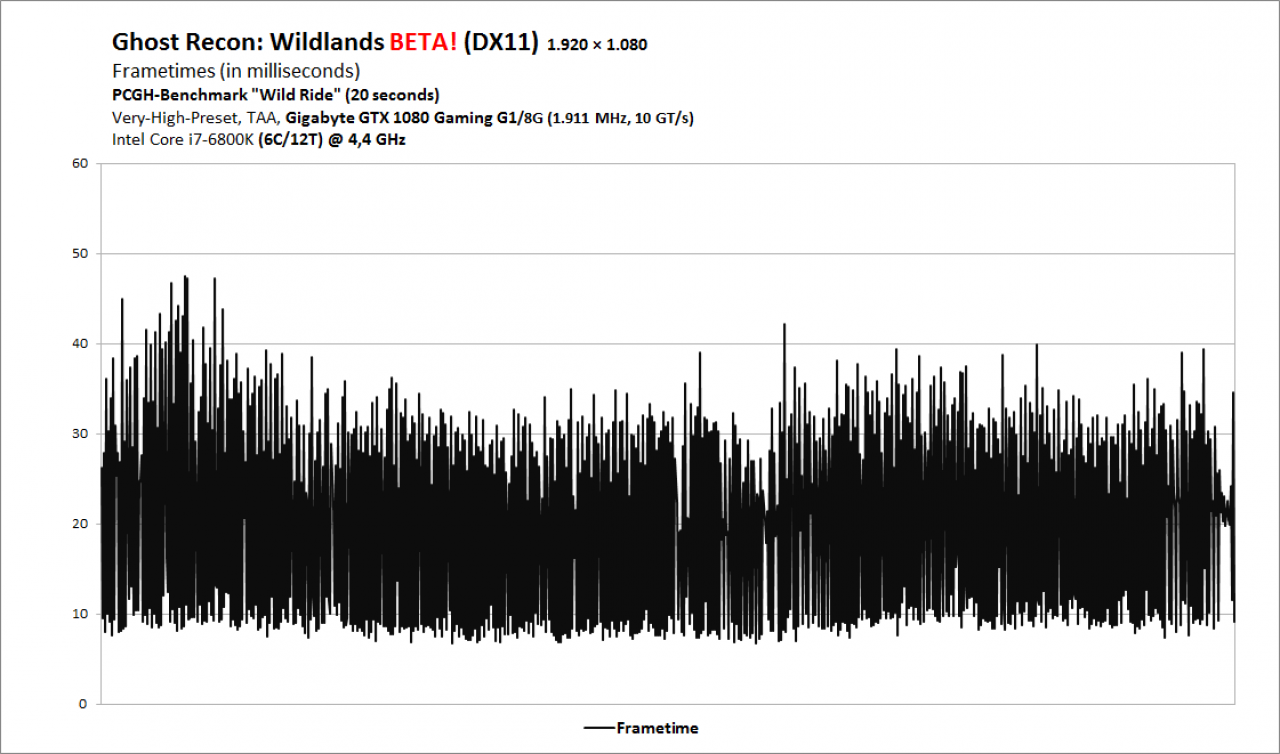Select the "Intel Core i7-6800K" text line
The image size is (1280, 754).
coord(183,140)
